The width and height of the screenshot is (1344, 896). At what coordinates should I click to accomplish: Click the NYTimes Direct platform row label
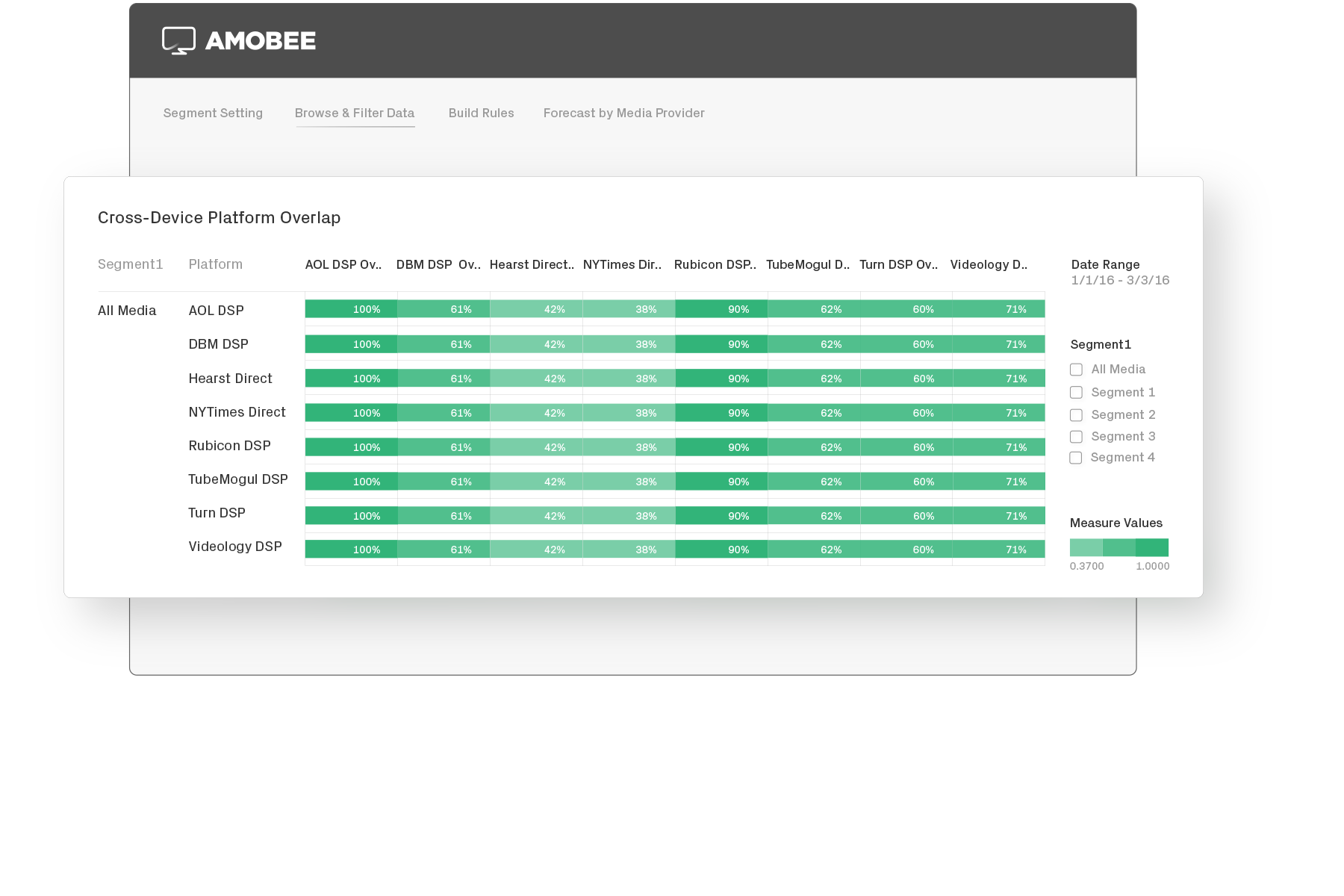(237, 412)
